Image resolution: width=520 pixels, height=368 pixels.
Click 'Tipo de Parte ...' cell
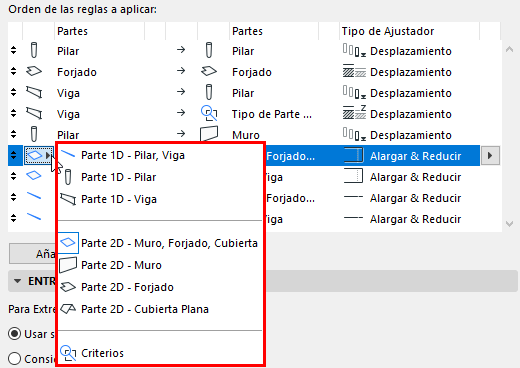click(x=272, y=114)
